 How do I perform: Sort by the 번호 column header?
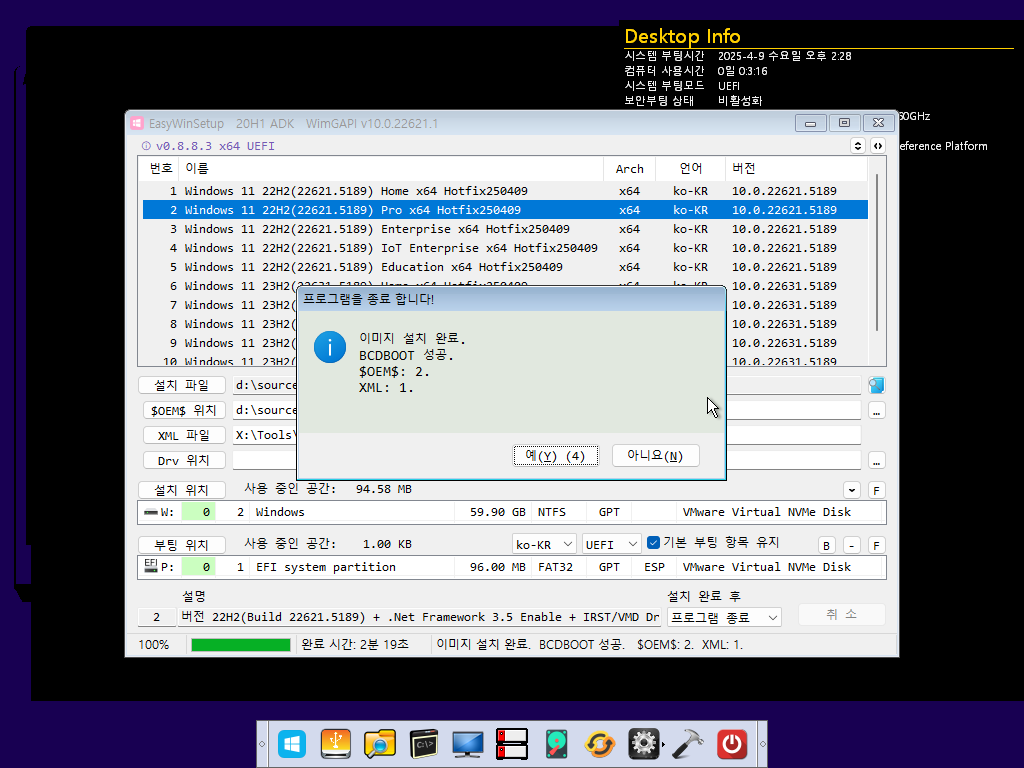click(x=161, y=168)
